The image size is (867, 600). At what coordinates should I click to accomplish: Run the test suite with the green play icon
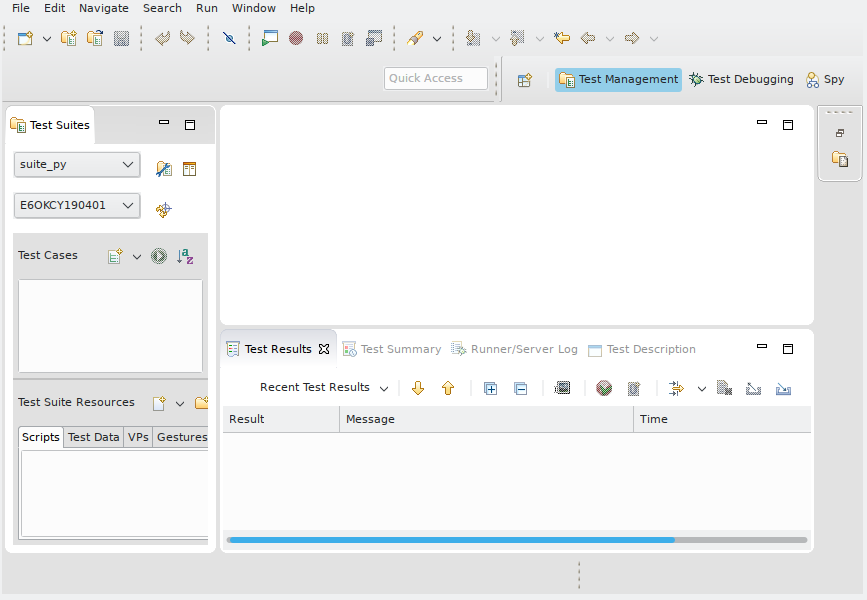pos(158,256)
